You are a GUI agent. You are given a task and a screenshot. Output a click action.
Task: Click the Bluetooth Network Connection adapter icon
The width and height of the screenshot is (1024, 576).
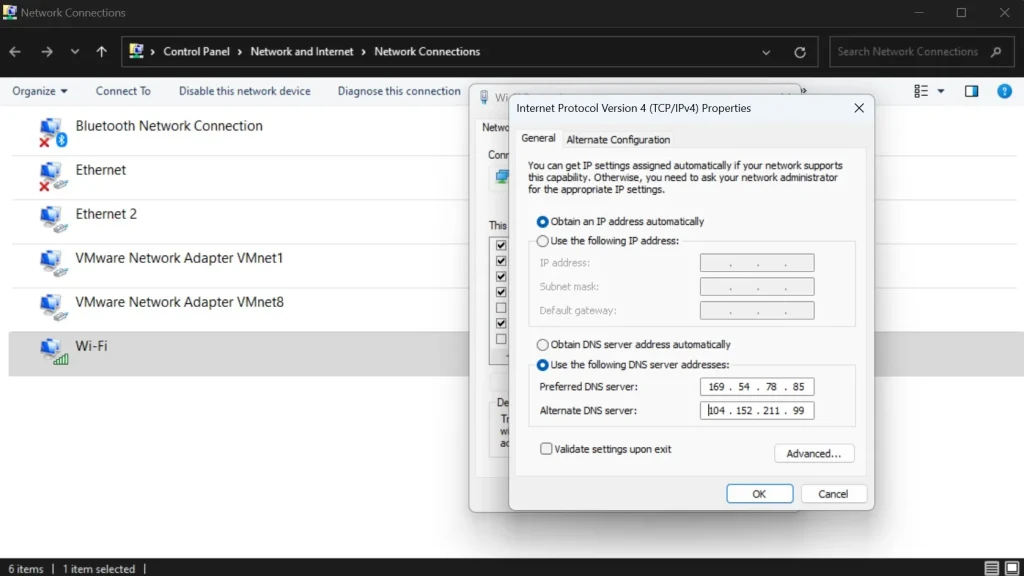[52, 132]
